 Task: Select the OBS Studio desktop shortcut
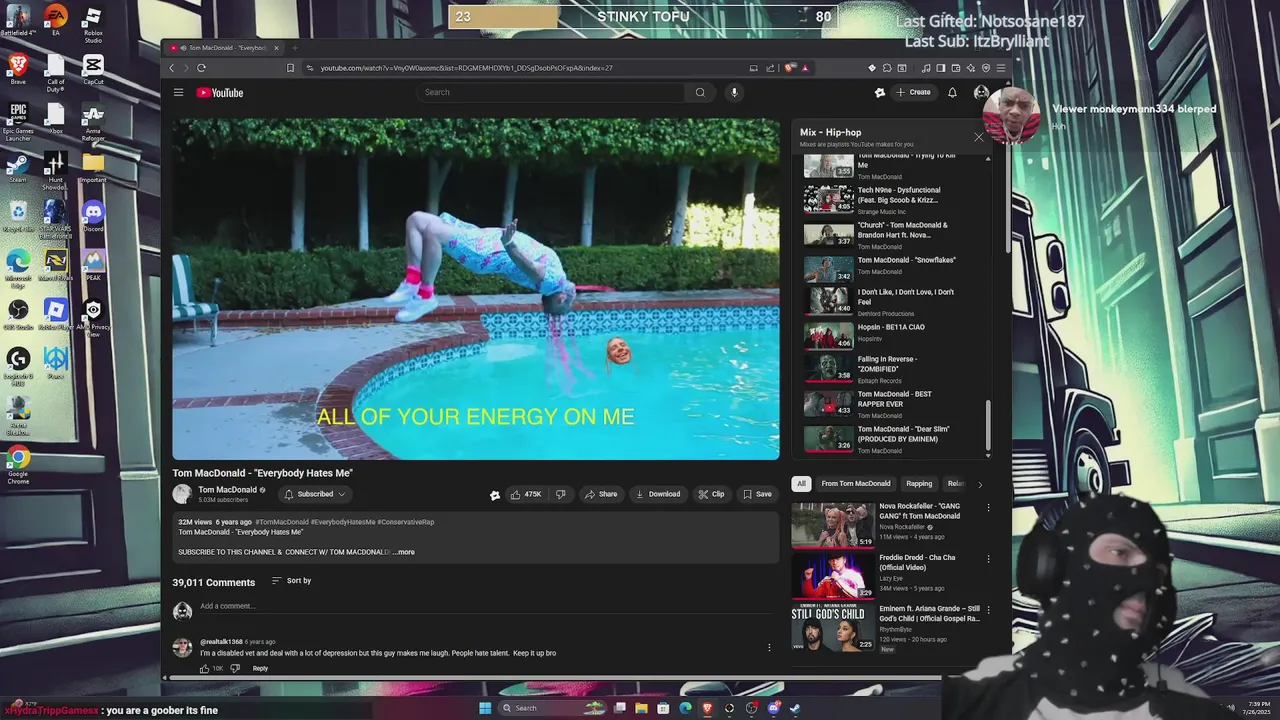(x=18, y=314)
